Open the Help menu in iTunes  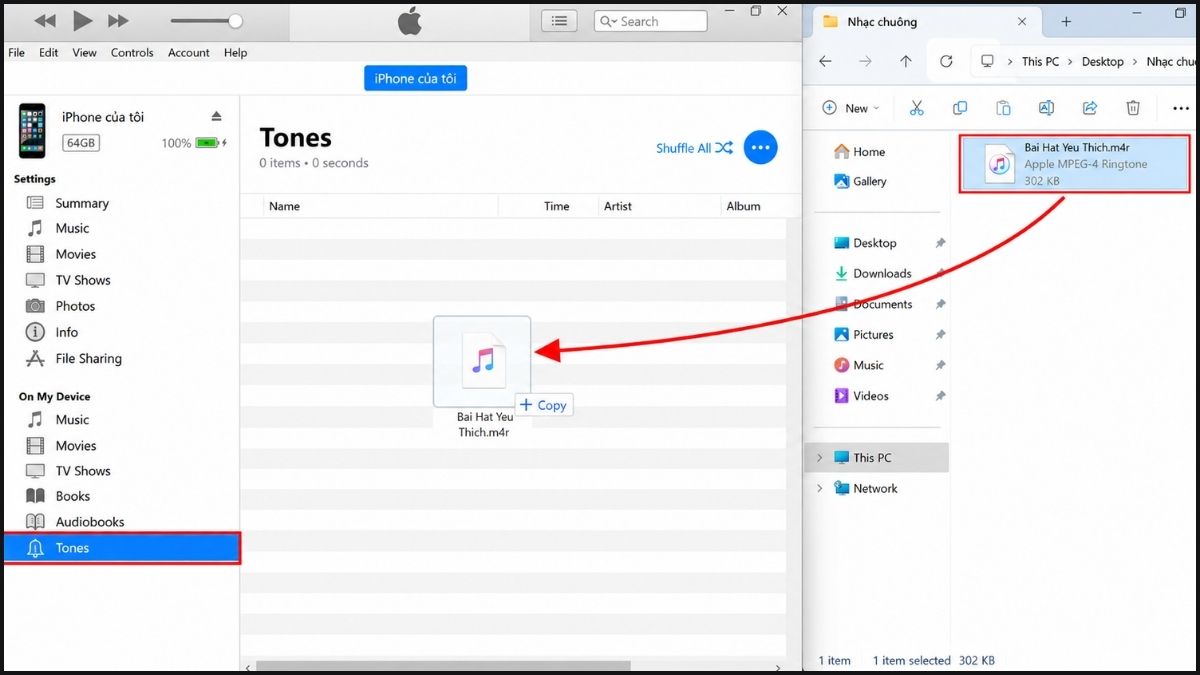tap(235, 53)
